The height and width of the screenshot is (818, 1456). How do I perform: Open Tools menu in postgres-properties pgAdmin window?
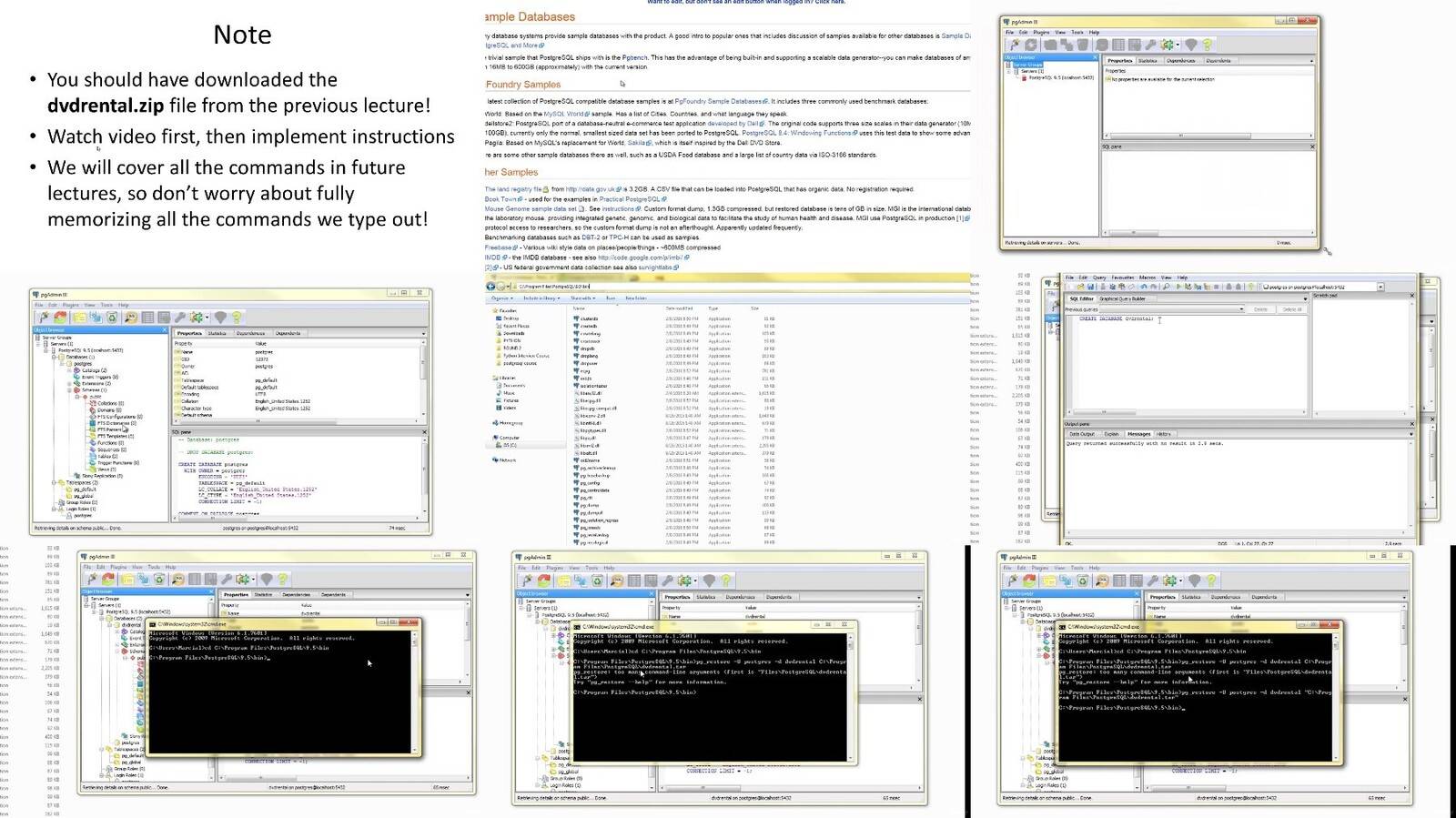106,305
